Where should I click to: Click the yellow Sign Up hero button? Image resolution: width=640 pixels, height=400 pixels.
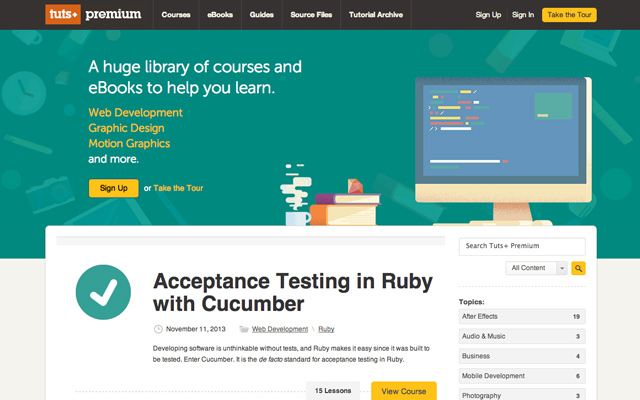coord(113,188)
